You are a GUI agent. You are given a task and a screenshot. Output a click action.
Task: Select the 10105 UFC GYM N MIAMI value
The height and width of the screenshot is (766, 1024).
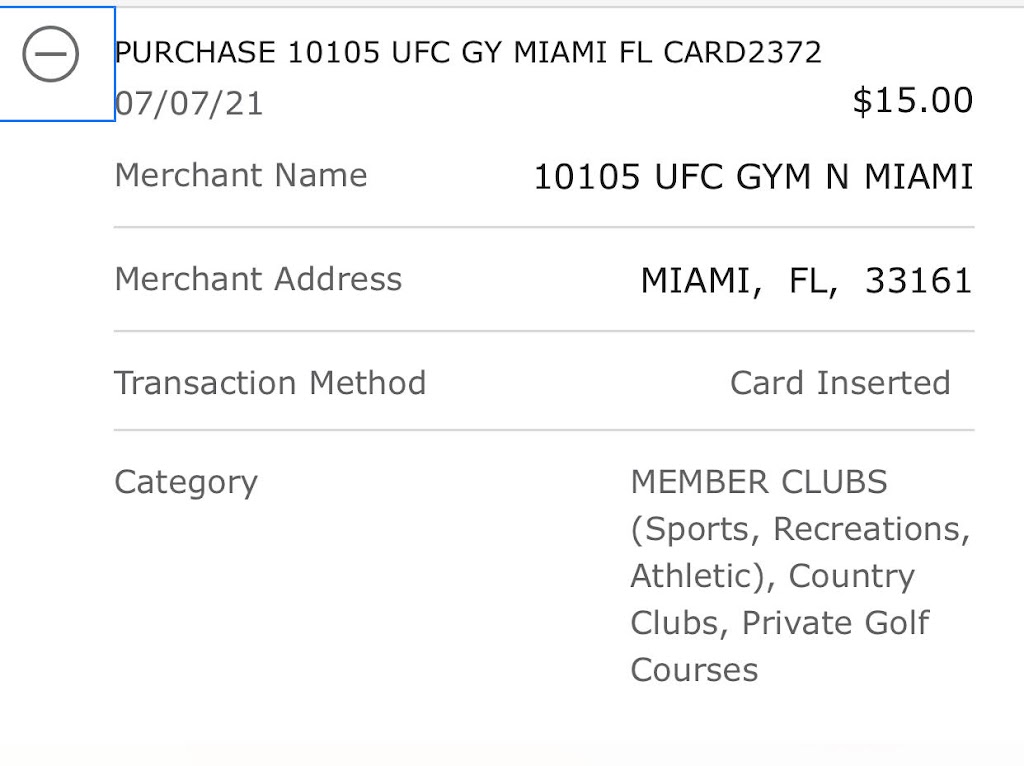click(x=753, y=177)
